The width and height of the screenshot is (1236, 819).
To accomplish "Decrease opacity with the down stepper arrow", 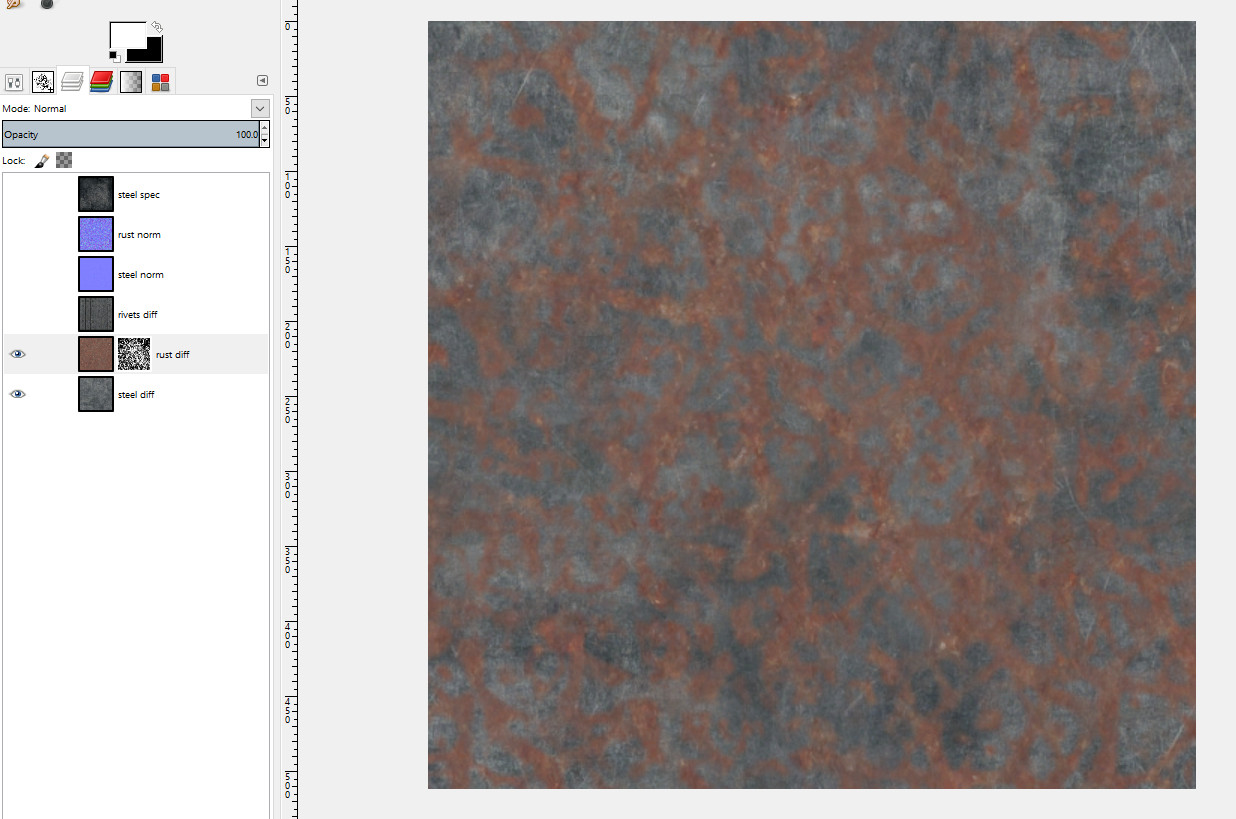I will pos(265,141).
